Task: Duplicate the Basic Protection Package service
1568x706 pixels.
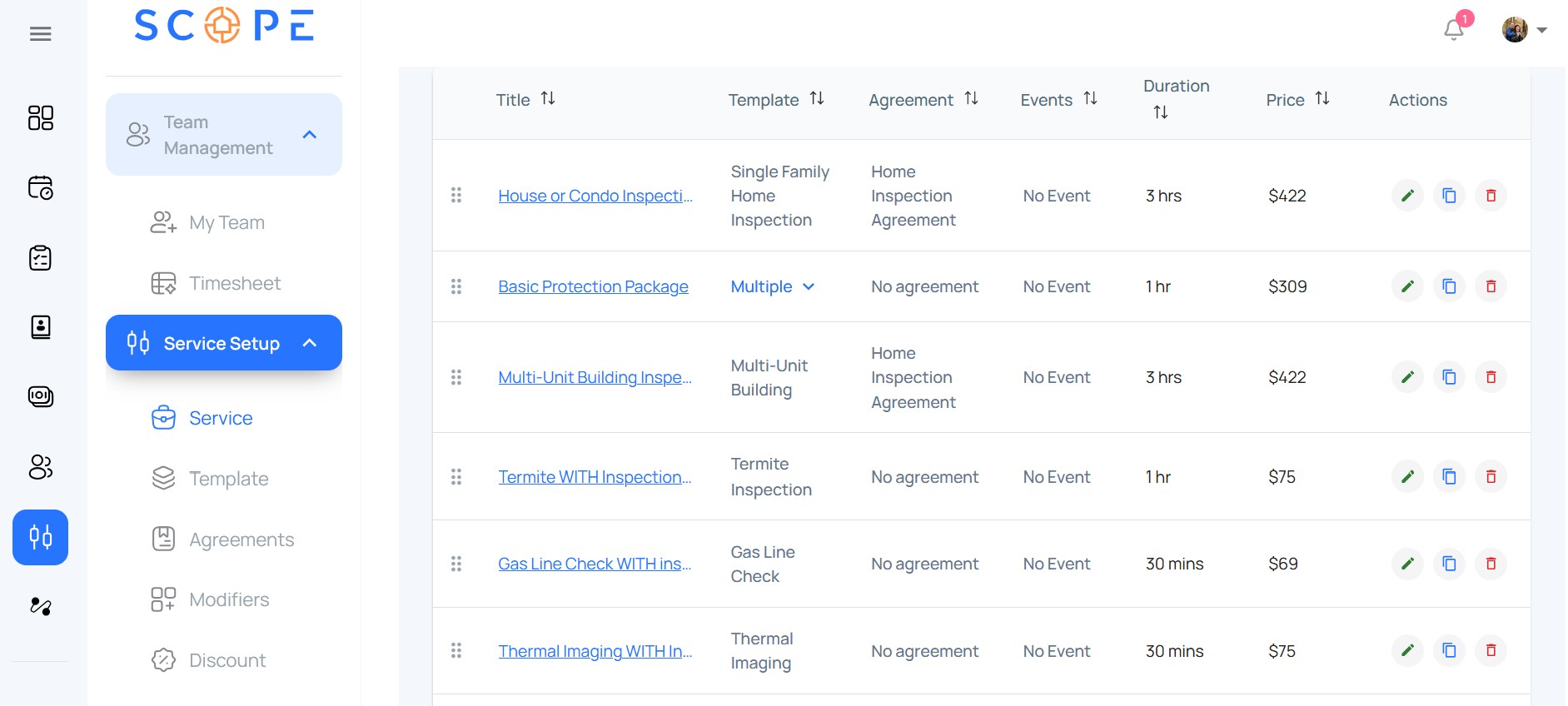Action: 1449,286
